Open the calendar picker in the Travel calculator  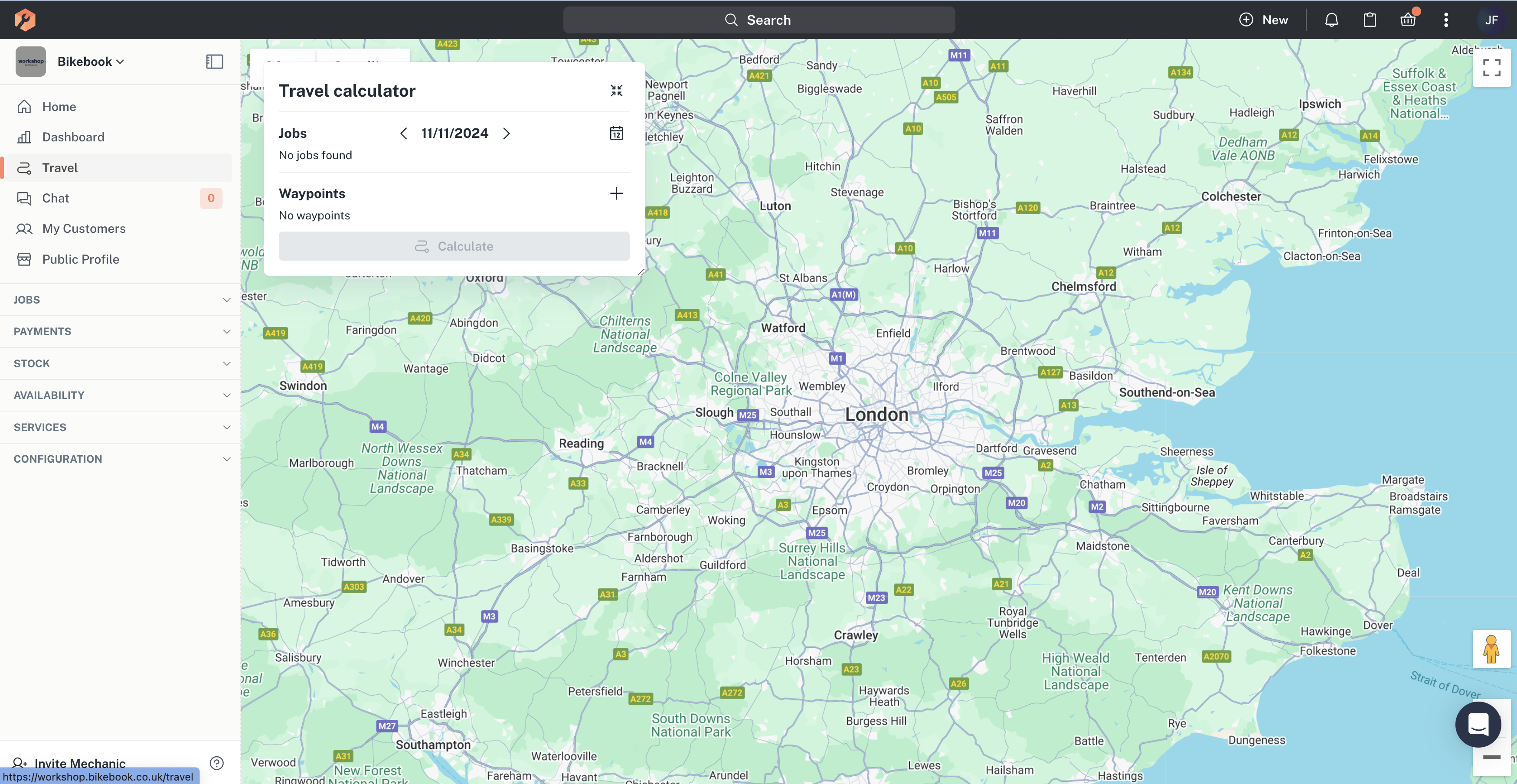[616, 133]
